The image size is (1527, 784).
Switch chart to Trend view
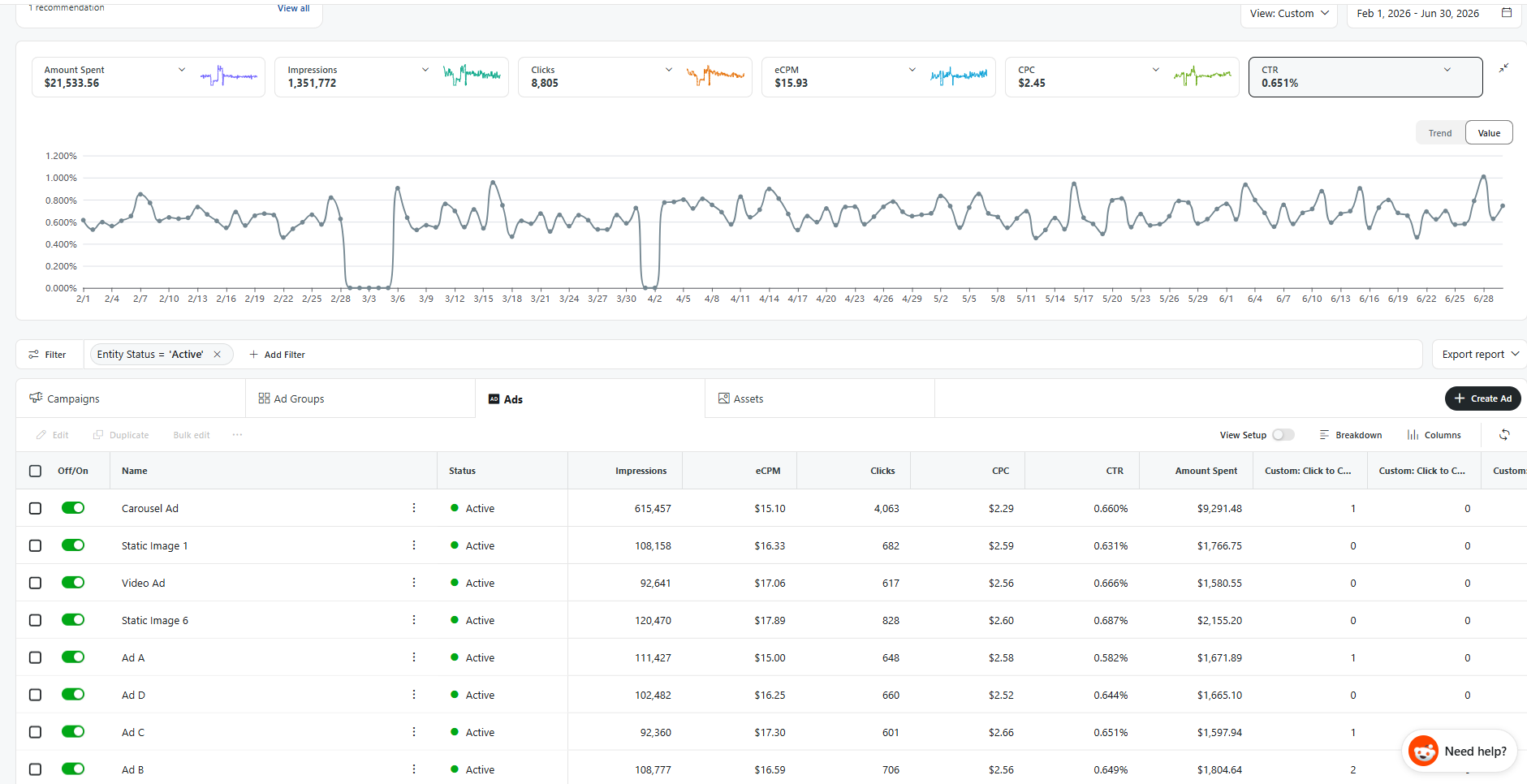tap(1440, 133)
